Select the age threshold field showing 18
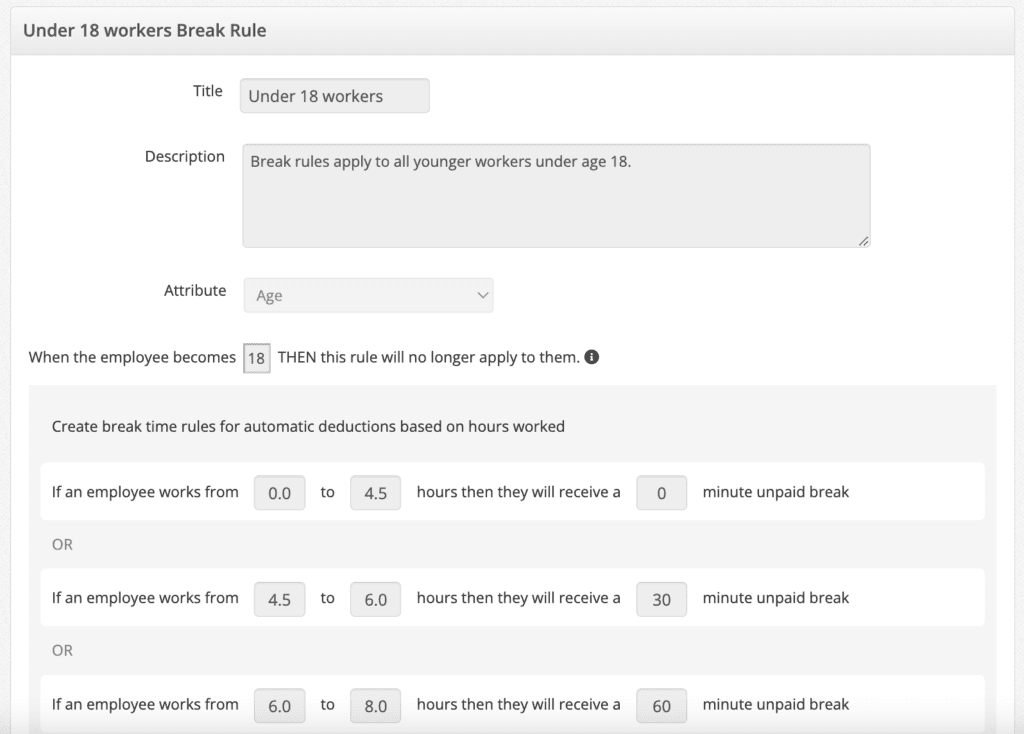 (257, 358)
